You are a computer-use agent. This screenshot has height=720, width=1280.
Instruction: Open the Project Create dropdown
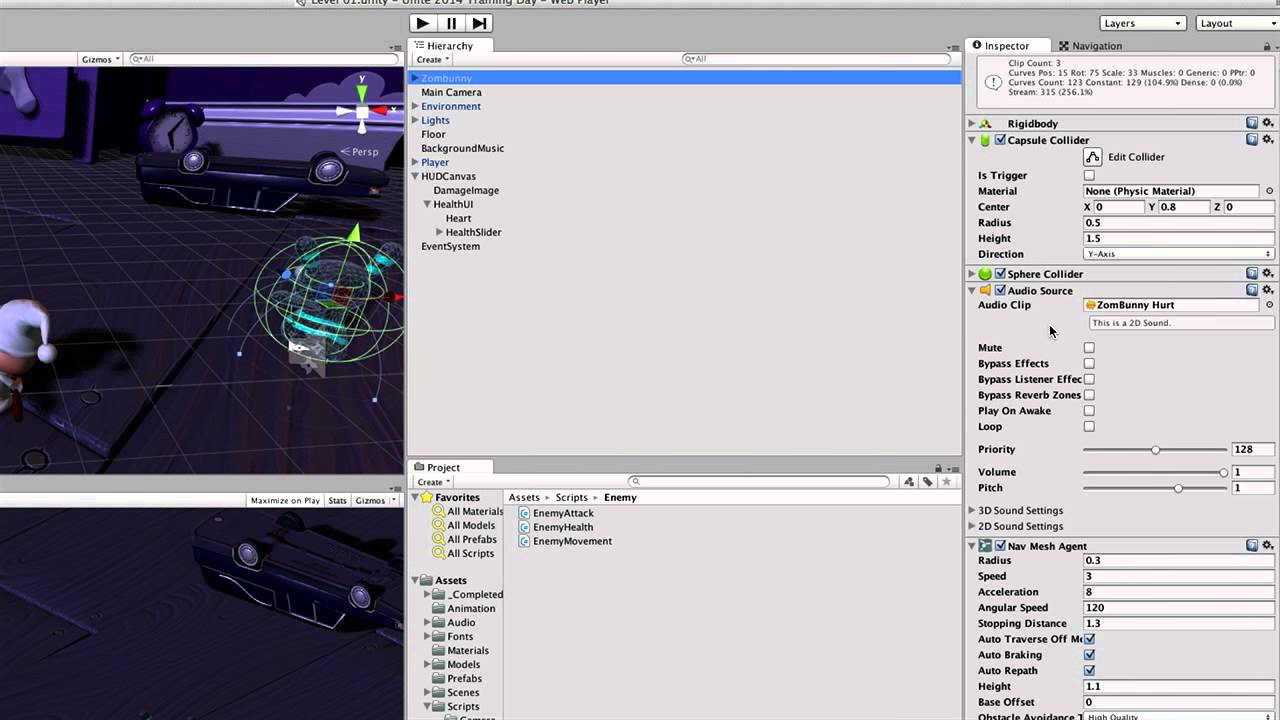coord(432,482)
